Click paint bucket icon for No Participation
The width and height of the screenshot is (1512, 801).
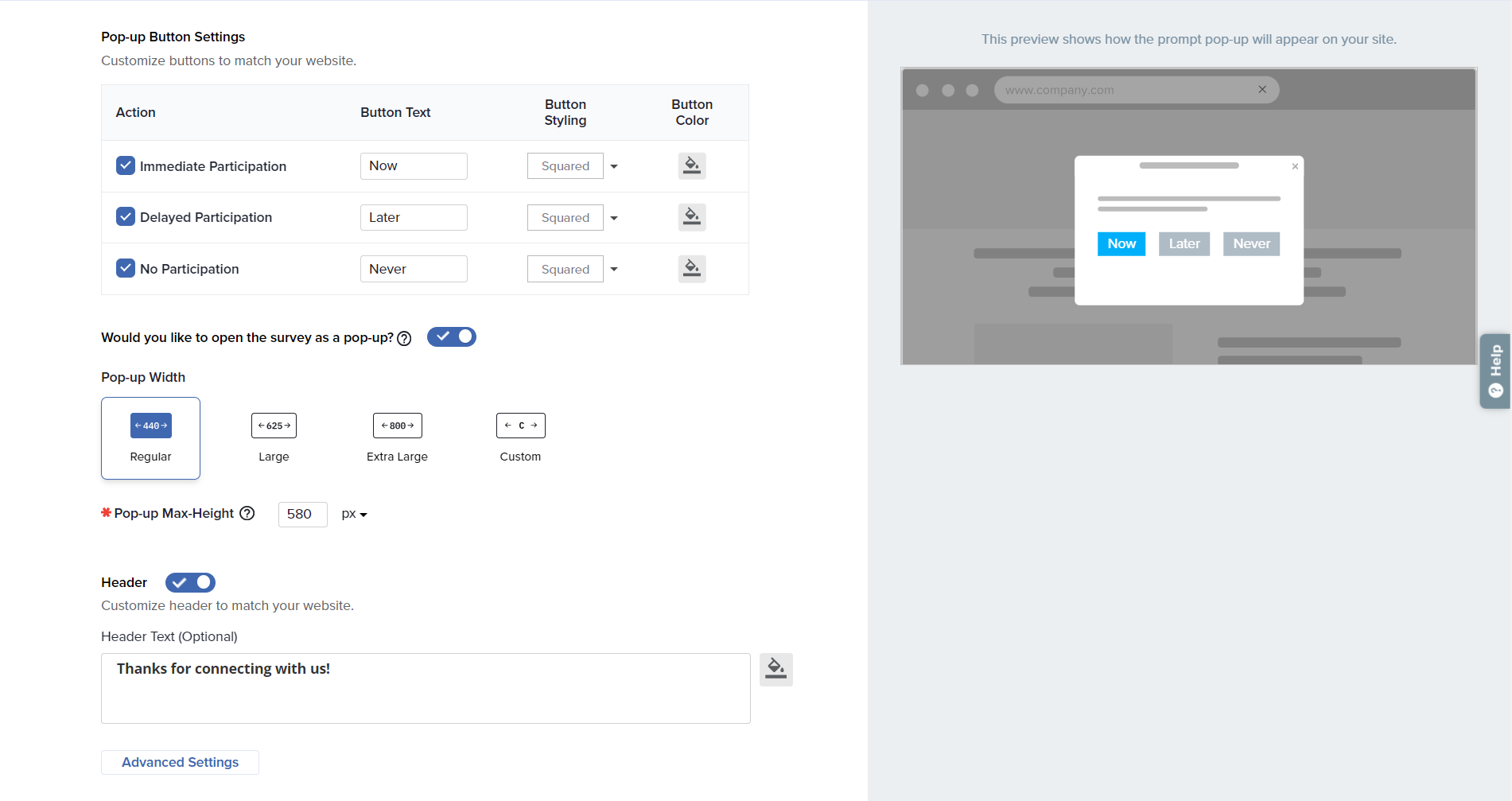[x=691, y=269]
